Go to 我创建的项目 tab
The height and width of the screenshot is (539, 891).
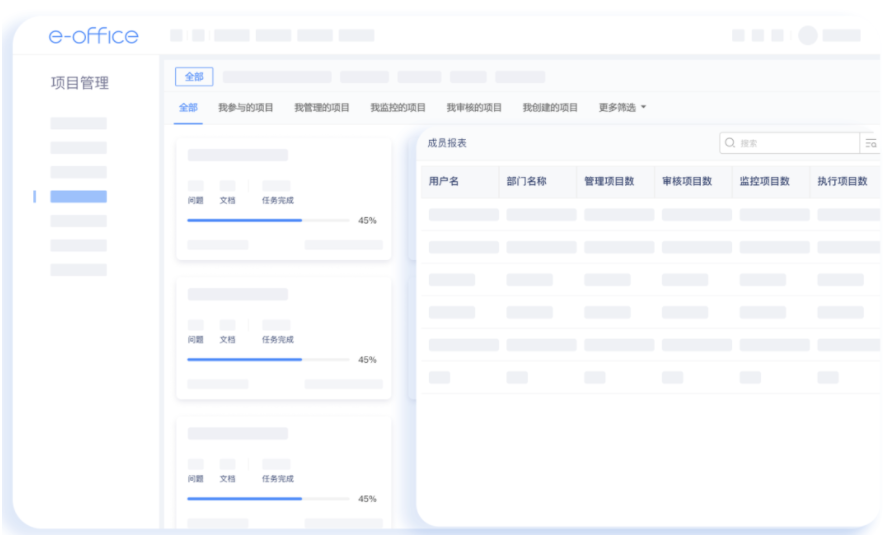coord(550,107)
